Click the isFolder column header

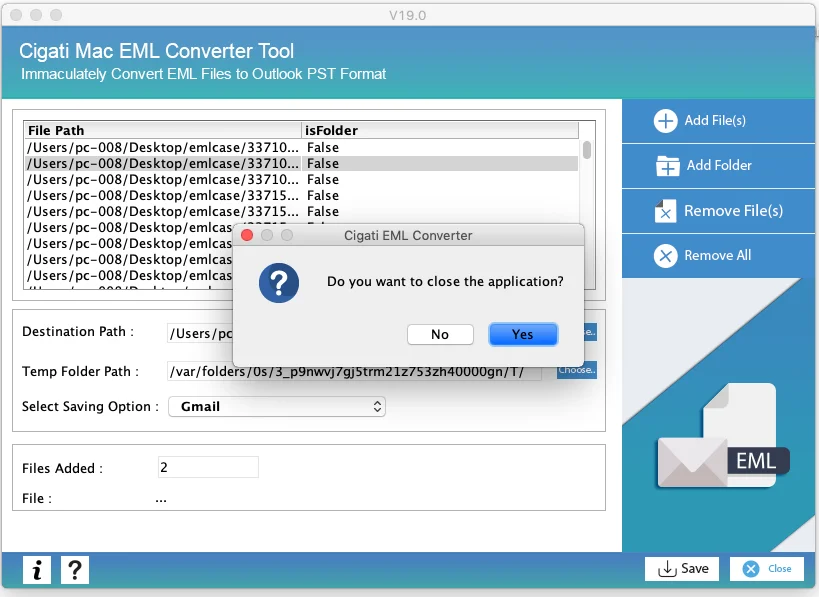tap(440, 130)
